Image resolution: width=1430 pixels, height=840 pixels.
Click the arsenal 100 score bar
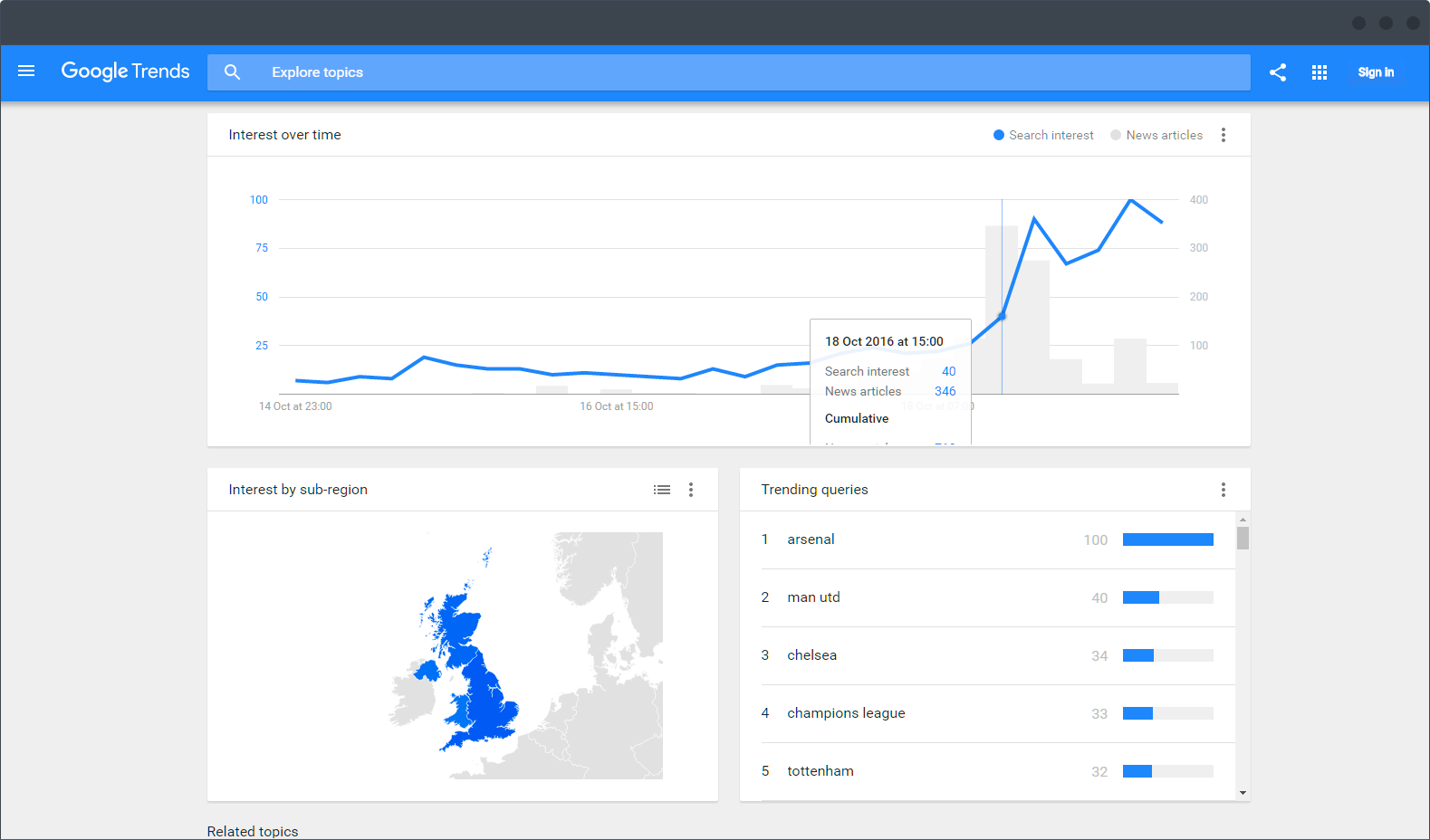[1168, 539]
